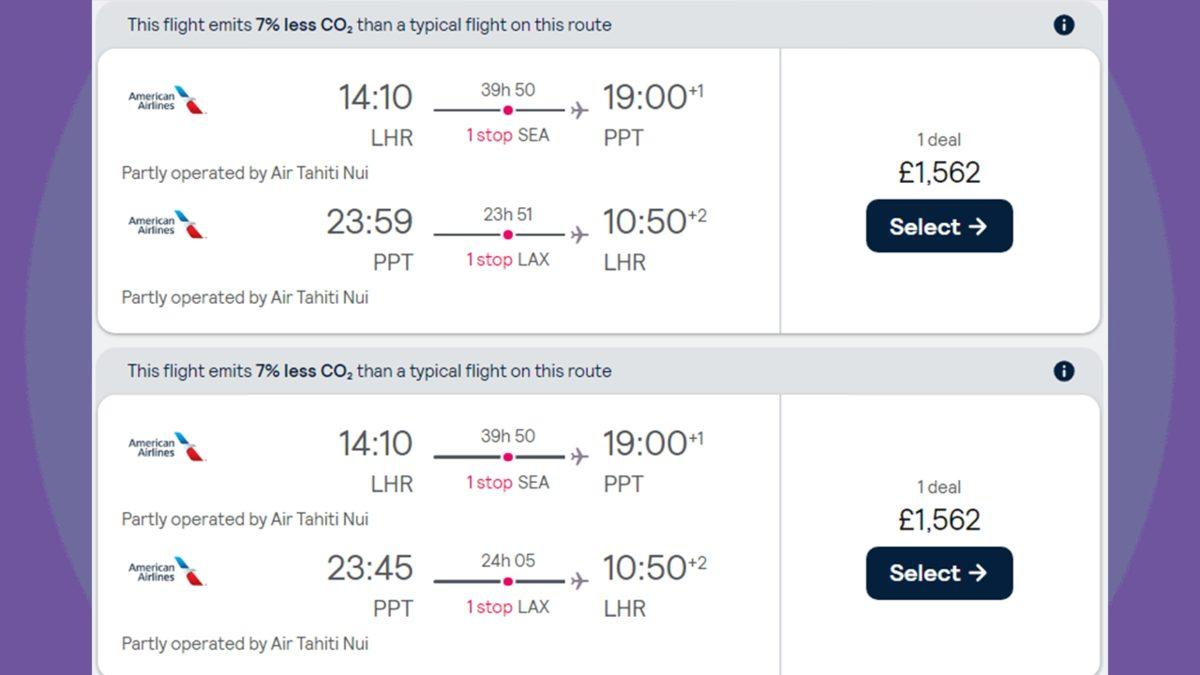Click the pink stop dot on the 24h 05 route
Viewport: 1200px width, 675px height.
coord(508,581)
